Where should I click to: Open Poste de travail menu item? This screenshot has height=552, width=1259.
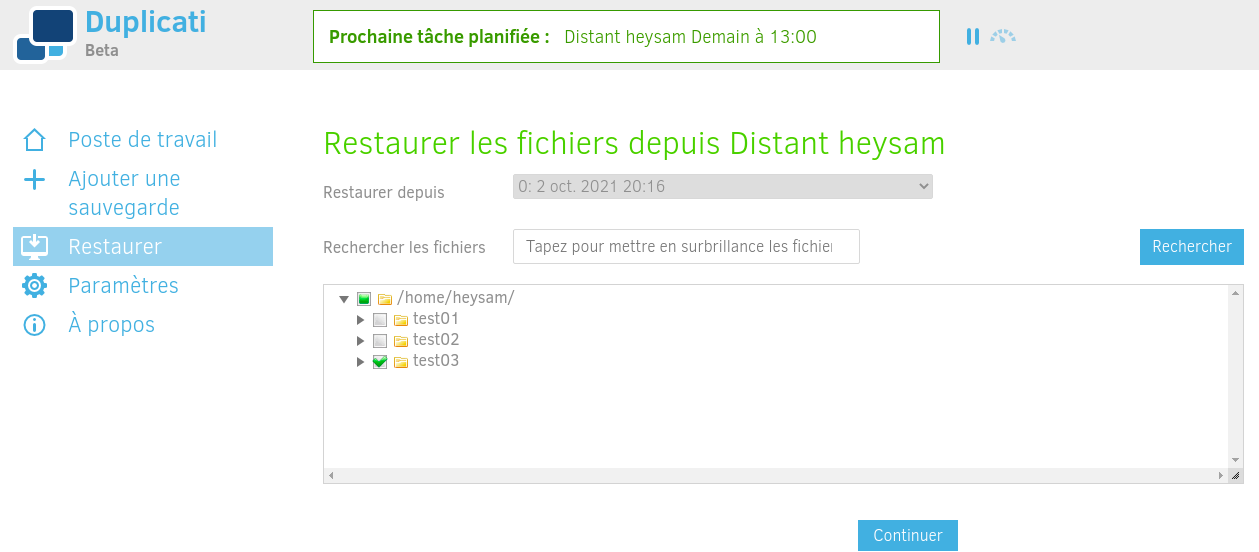pos(143,140)
